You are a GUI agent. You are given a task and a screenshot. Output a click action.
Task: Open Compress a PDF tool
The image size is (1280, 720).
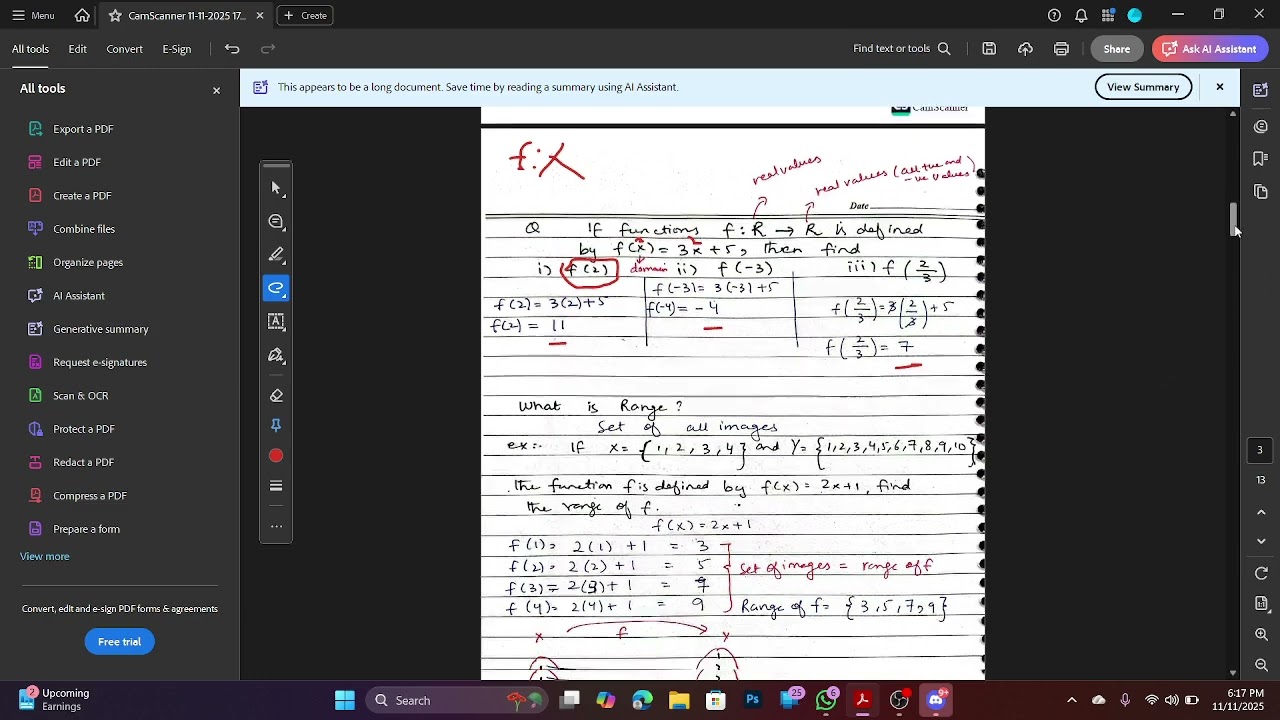pyautogui.click(x=89, y=496)
